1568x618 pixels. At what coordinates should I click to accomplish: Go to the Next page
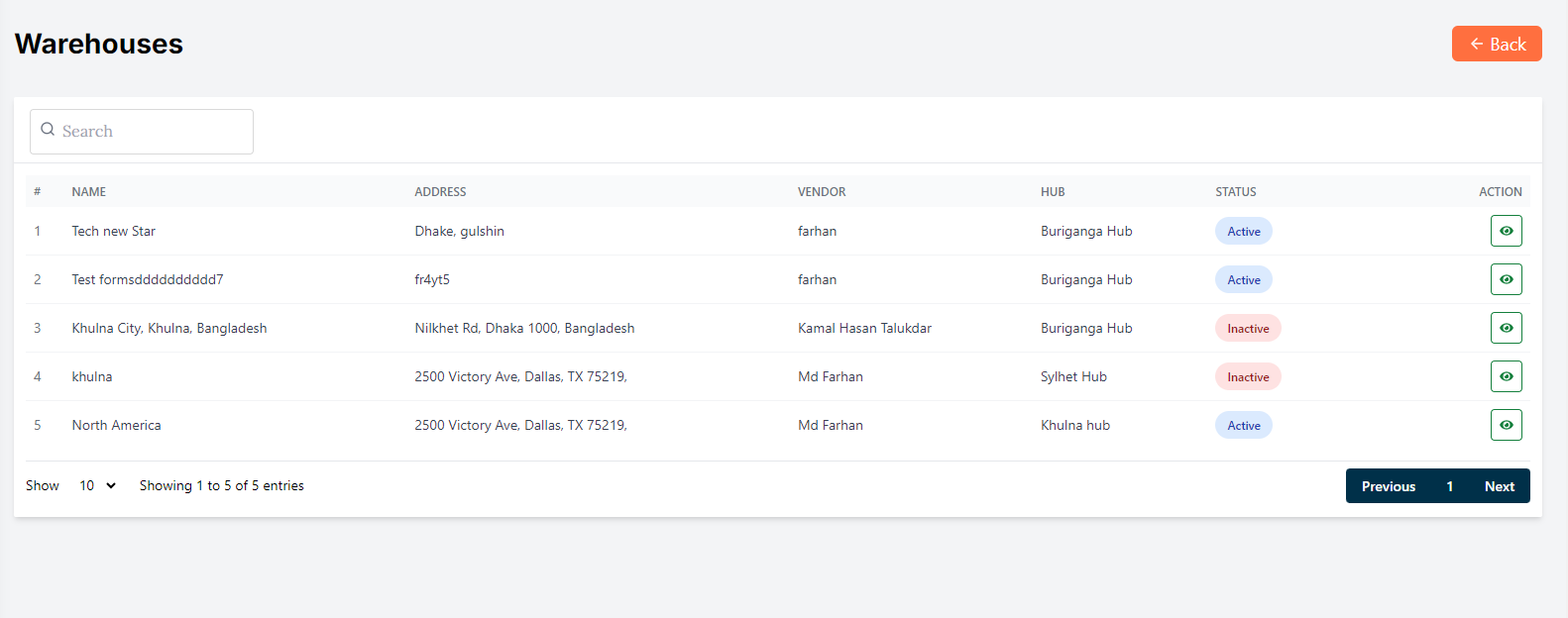tap(1499, 486)
